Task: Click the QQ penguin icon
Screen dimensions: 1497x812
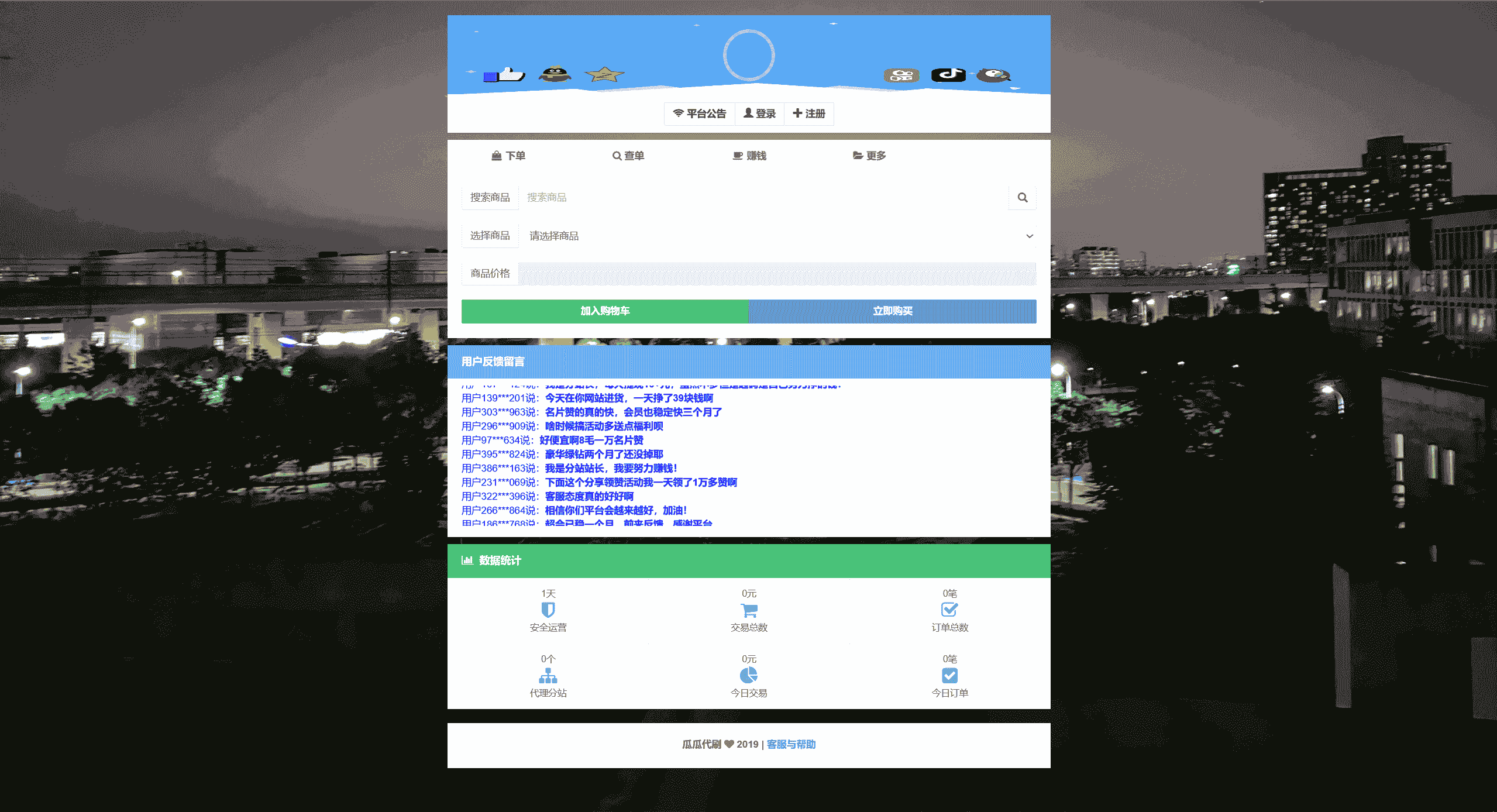Action: 555,74
